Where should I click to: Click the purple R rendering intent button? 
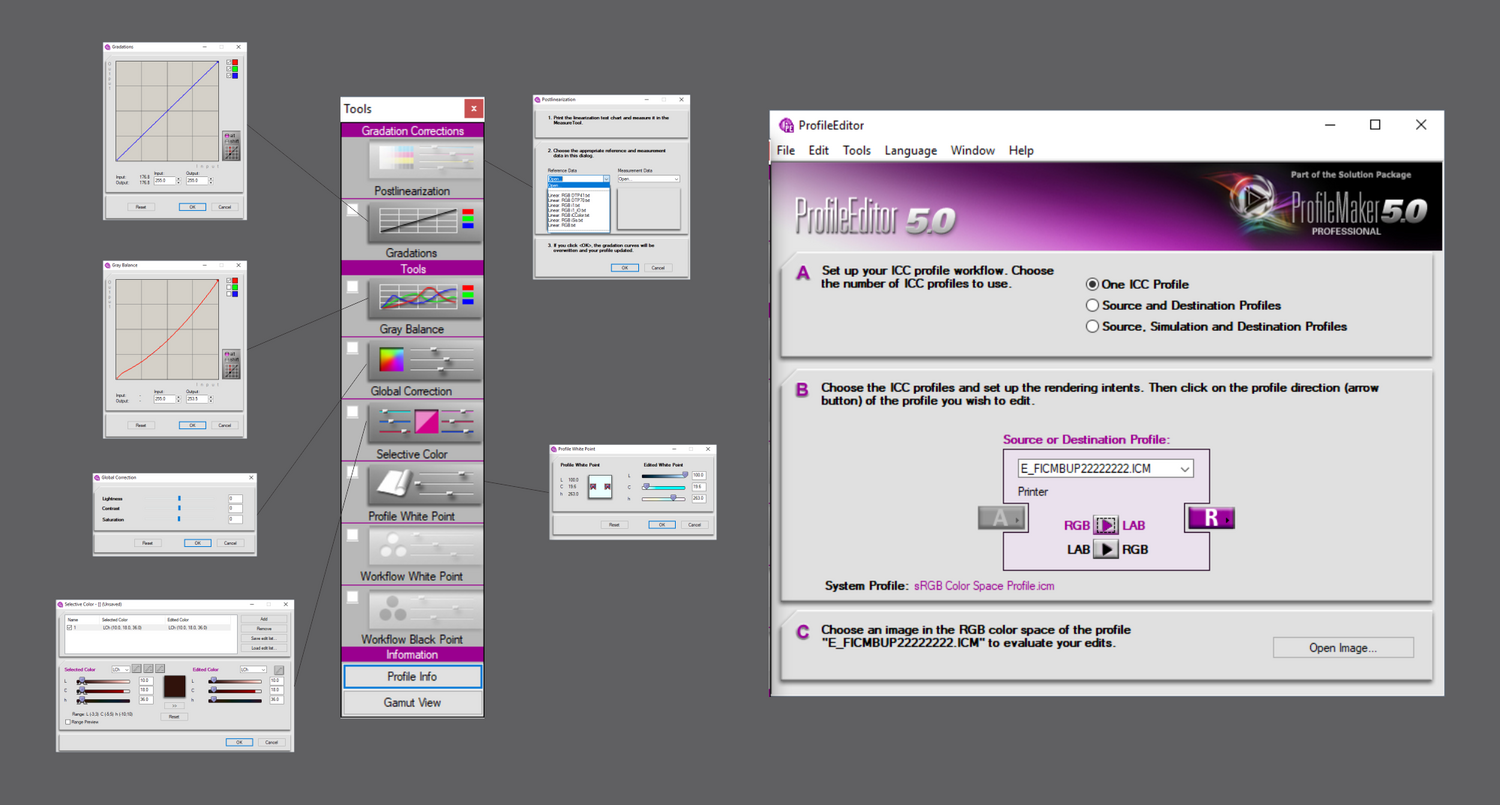pos(1210,517)
